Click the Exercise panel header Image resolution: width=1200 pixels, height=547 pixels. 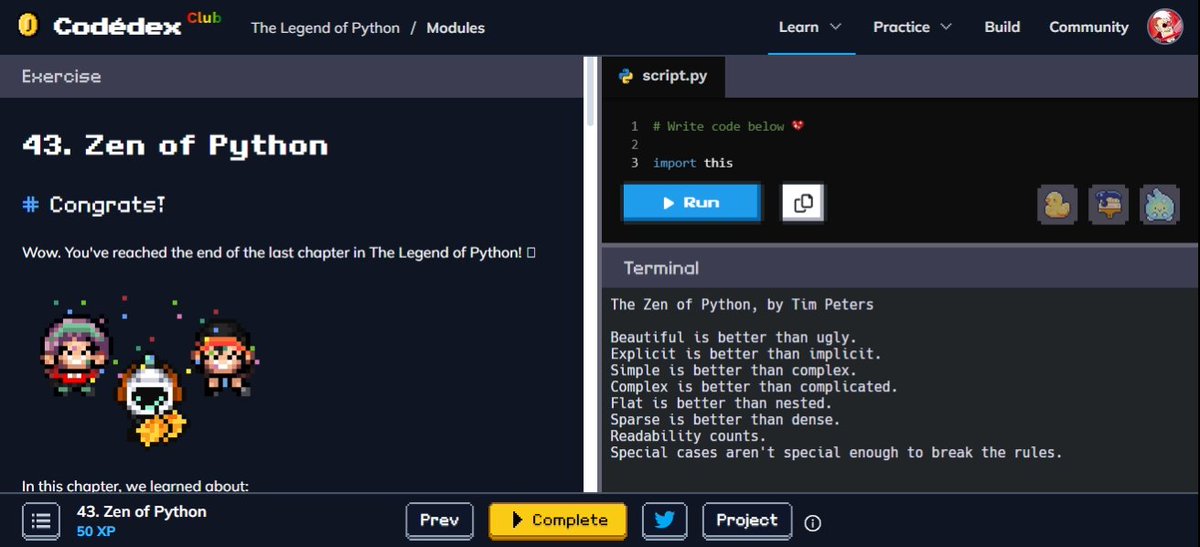[291, 76]
